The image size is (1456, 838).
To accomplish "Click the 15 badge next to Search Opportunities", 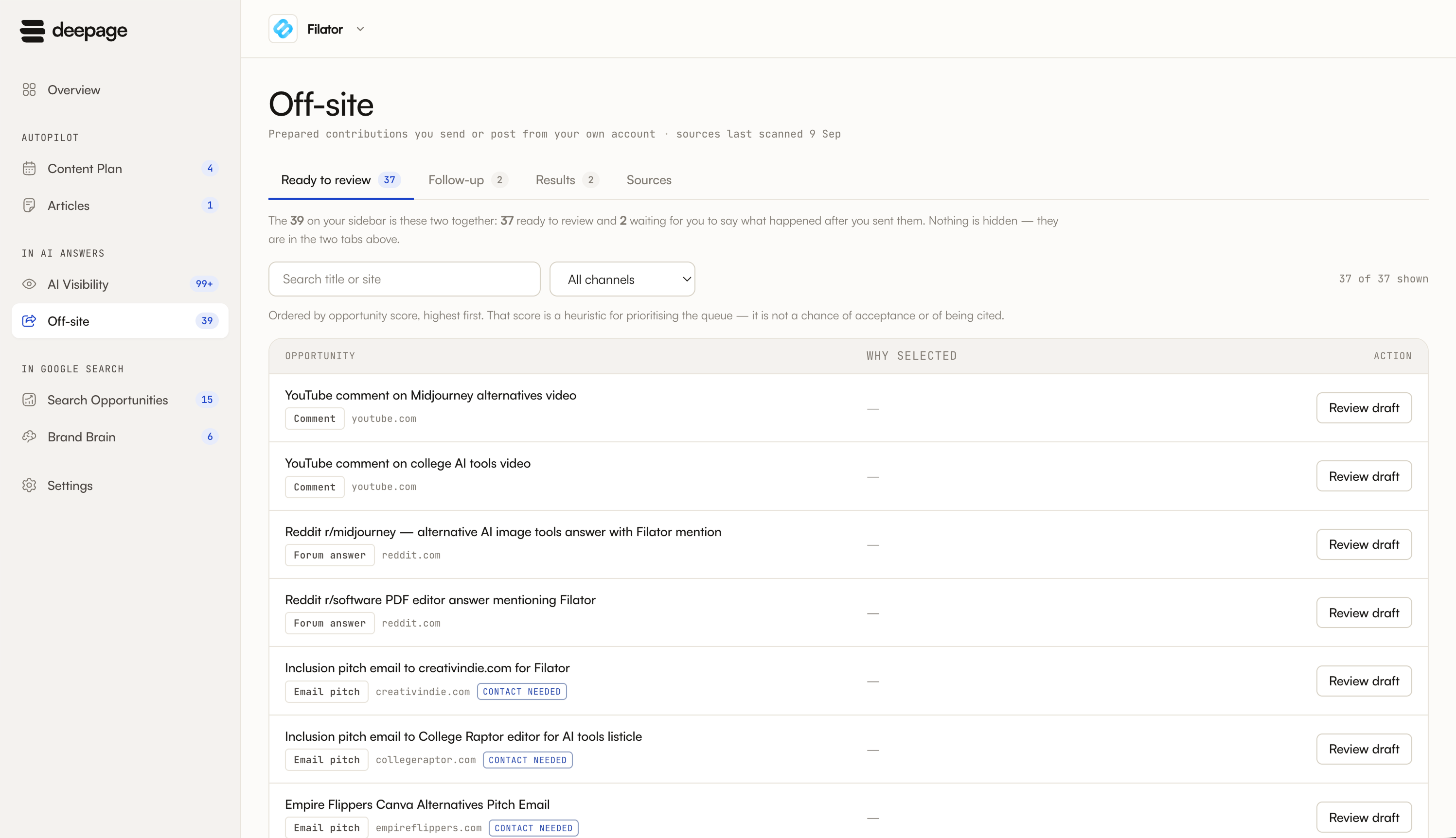I will (x=207, y=400).
